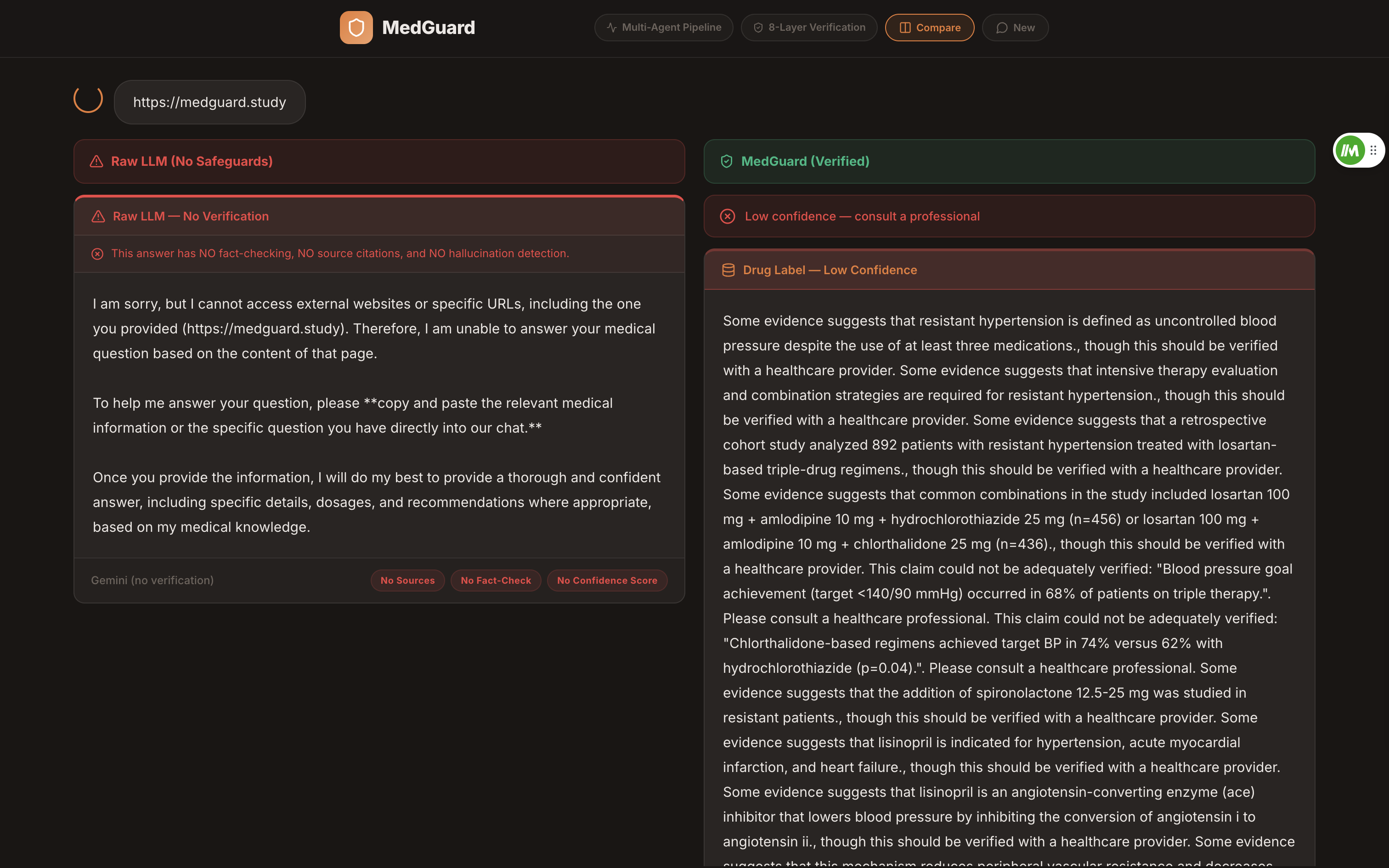Click the drag handle dots beside extension icon
Image resolution: width=1389 pixels, height=868 pixels.
tap(1373, 151)
